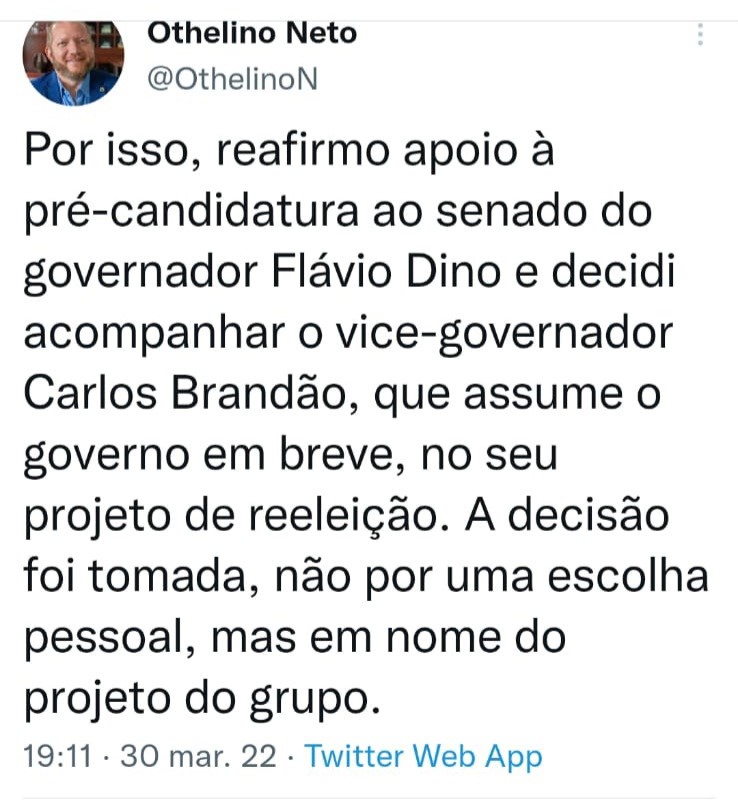Open the Othelino Neto display name link
Viewport: 738px width, 805px height.
click(x=251, y=33)
